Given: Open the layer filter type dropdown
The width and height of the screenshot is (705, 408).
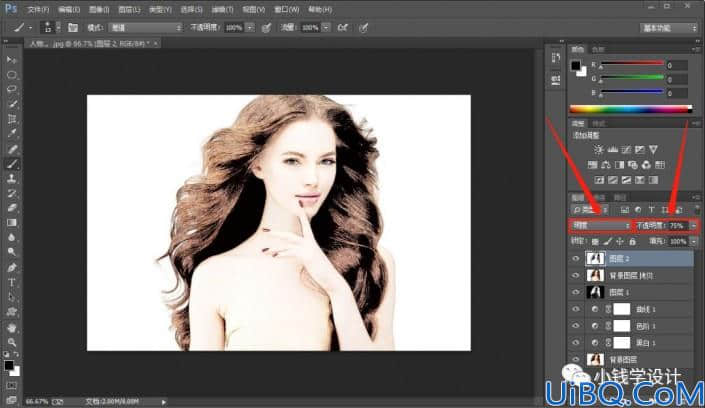Looking at the screenshot, I should (x=590, y=210).
